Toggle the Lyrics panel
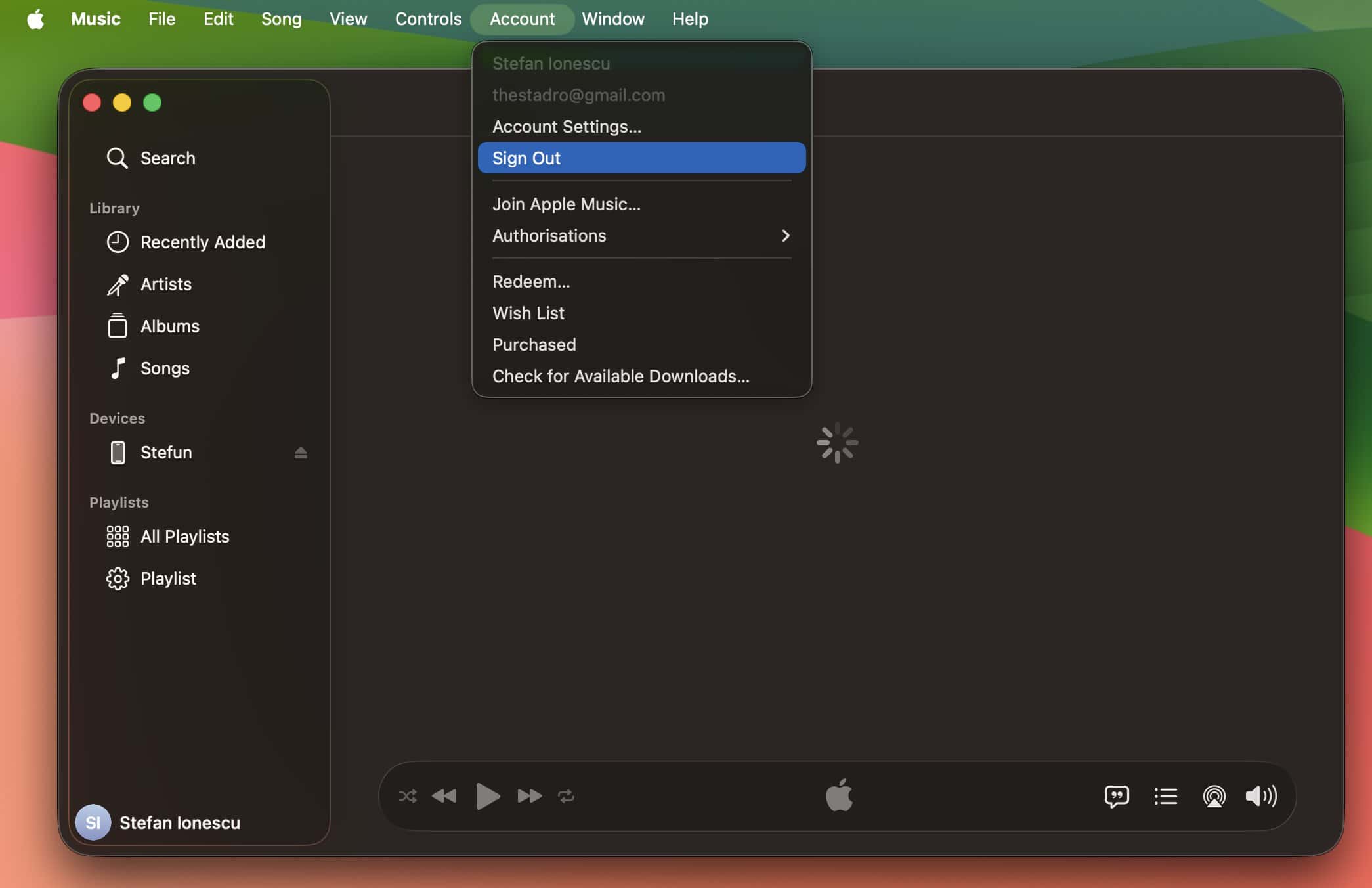The width and height of the screenshot is (1372, 888). click(x=1117, y=796)
